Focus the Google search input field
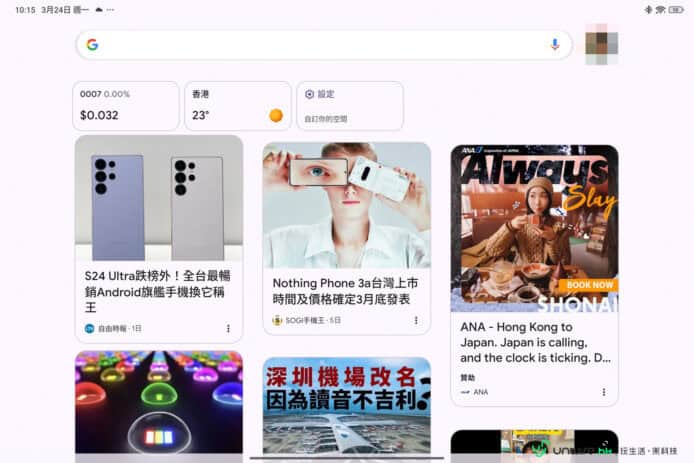 click(x=320, y=45)
